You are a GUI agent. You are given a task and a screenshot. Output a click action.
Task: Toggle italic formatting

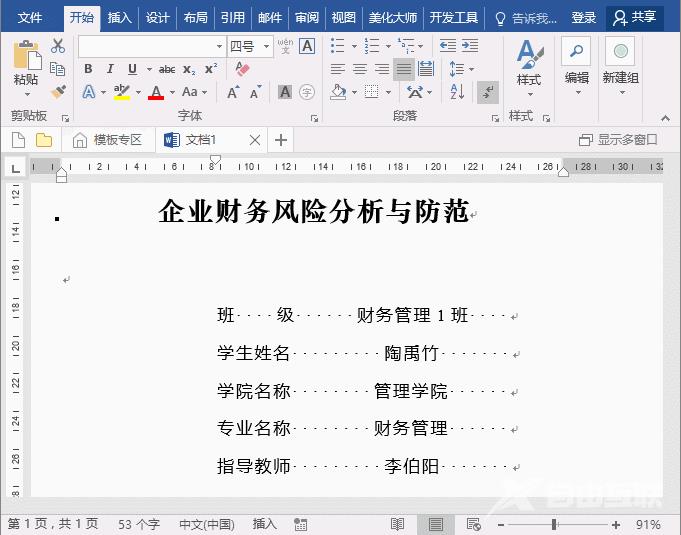[110, 69]
